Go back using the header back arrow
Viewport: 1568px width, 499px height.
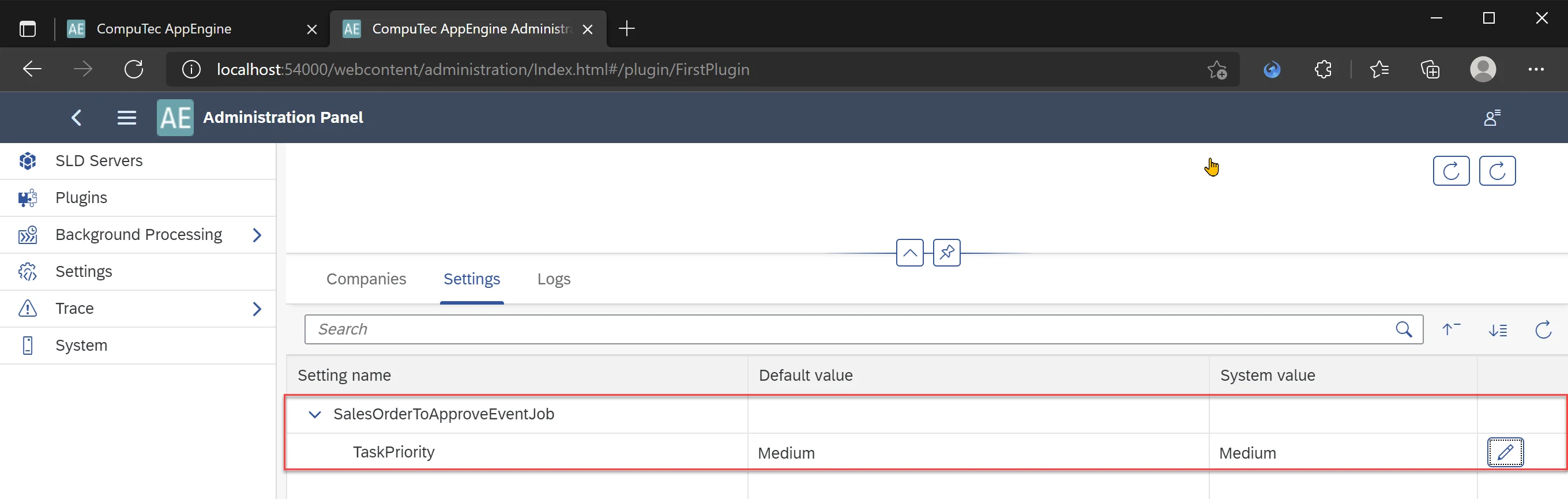77,118
